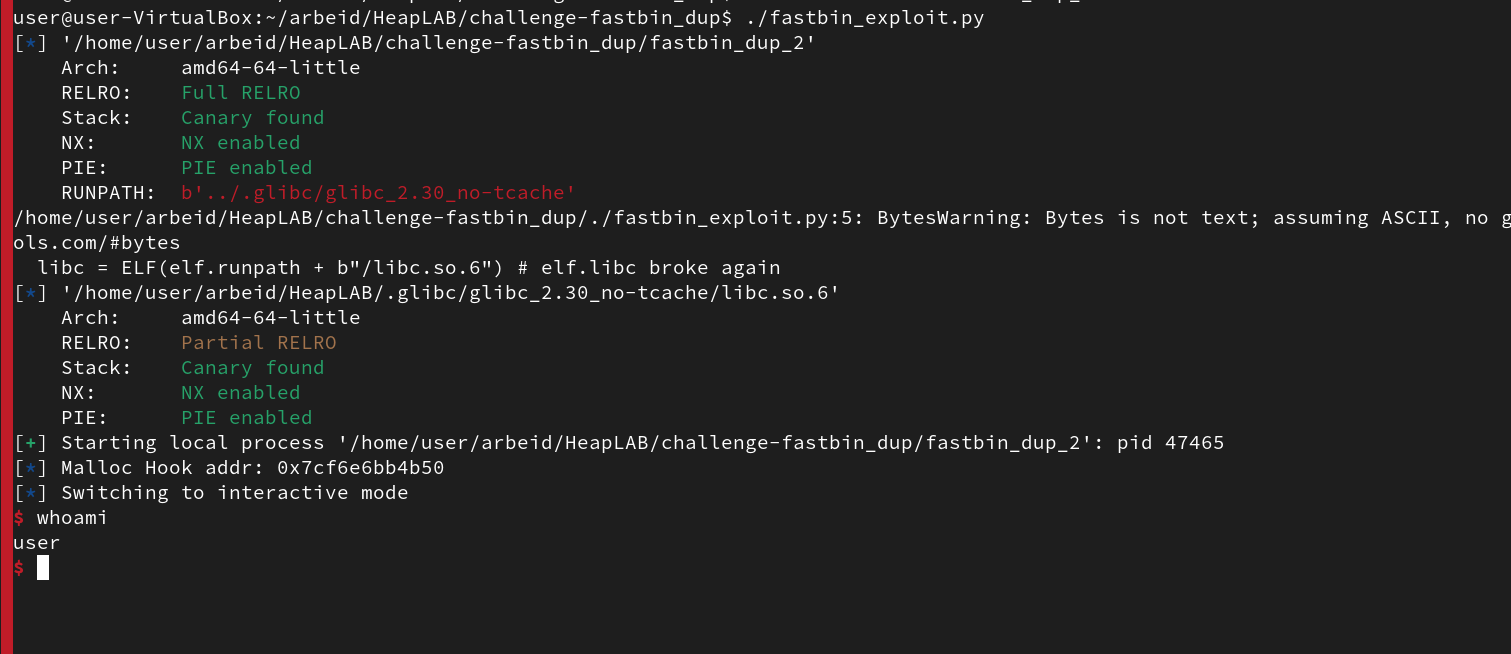Screen dimensions: 1511x654
Task: Click the orange "Partial RELRO" value
Action: click(258, 343)
